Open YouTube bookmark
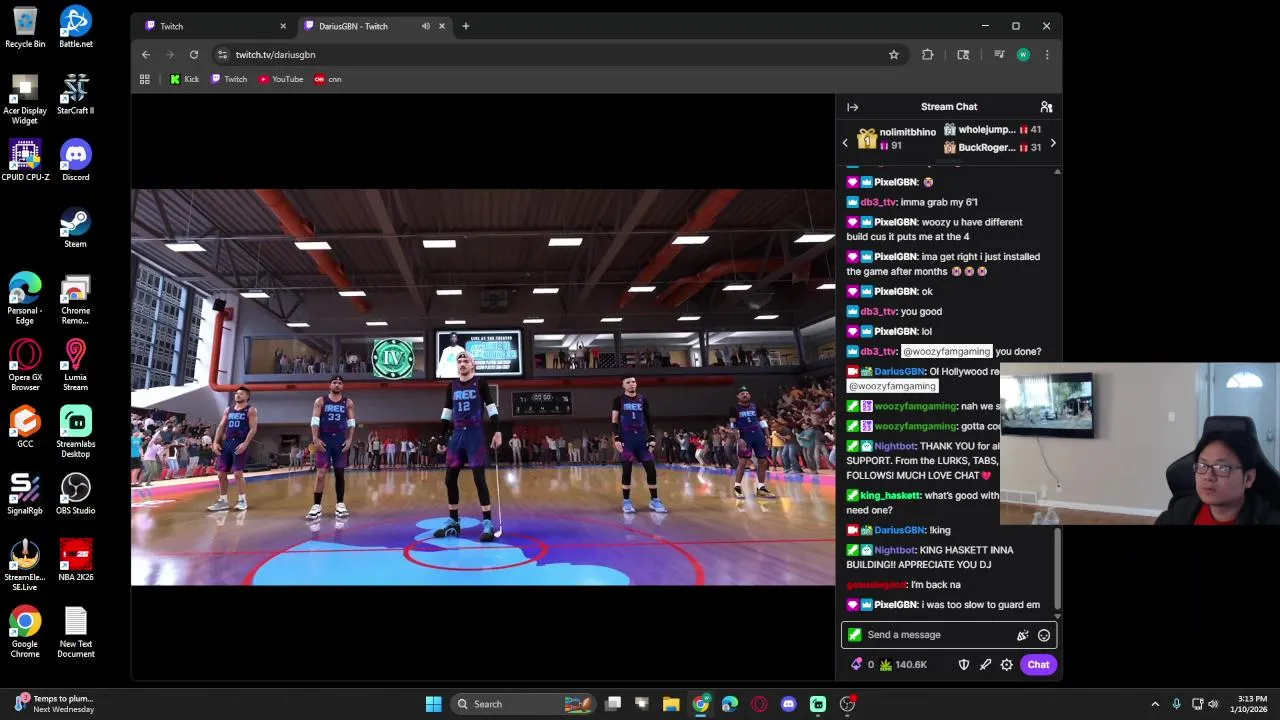Viewport: 1280px width, 720px height. [281, 79]
